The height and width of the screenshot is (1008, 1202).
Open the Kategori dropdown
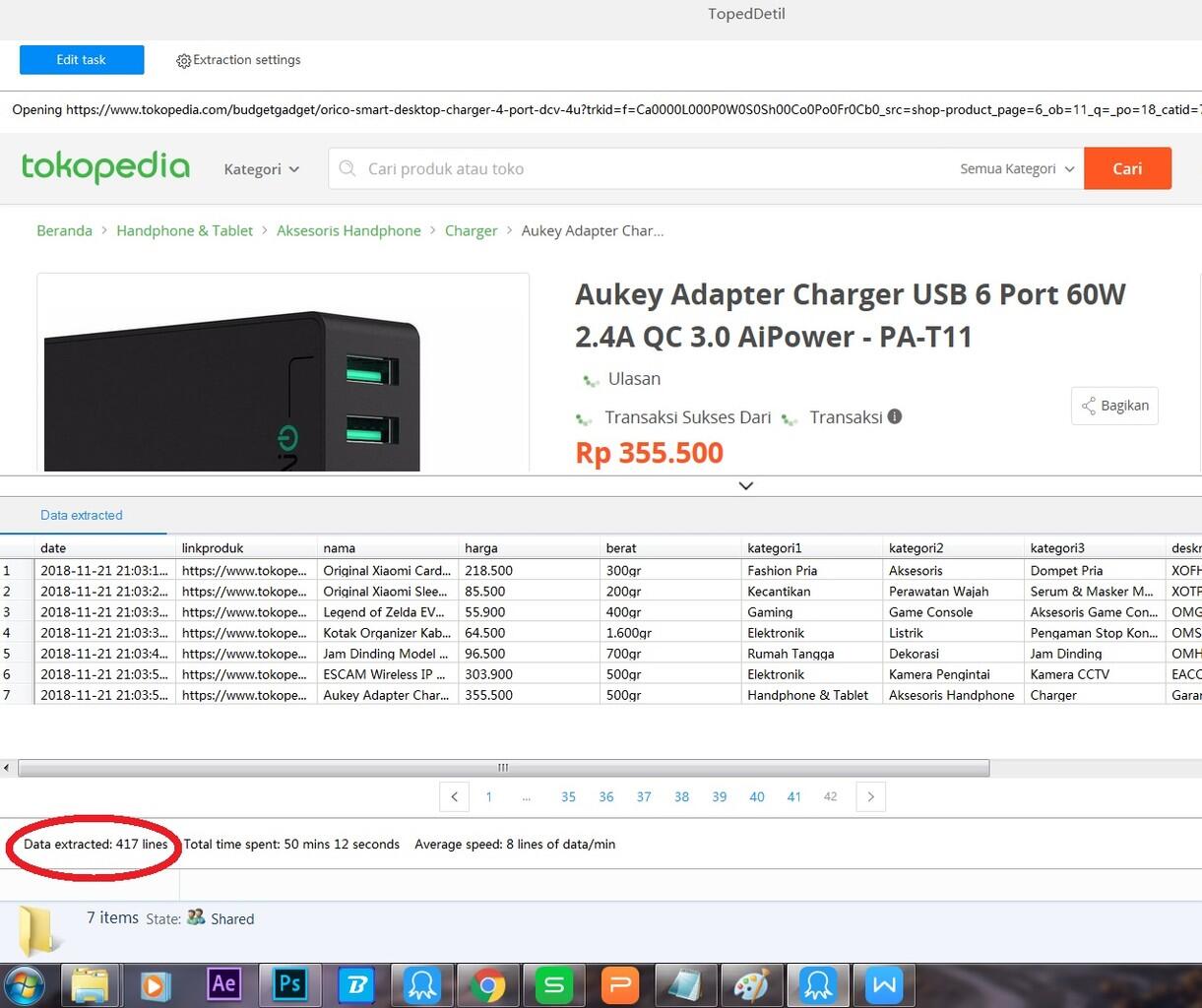(x=260, y=168)
